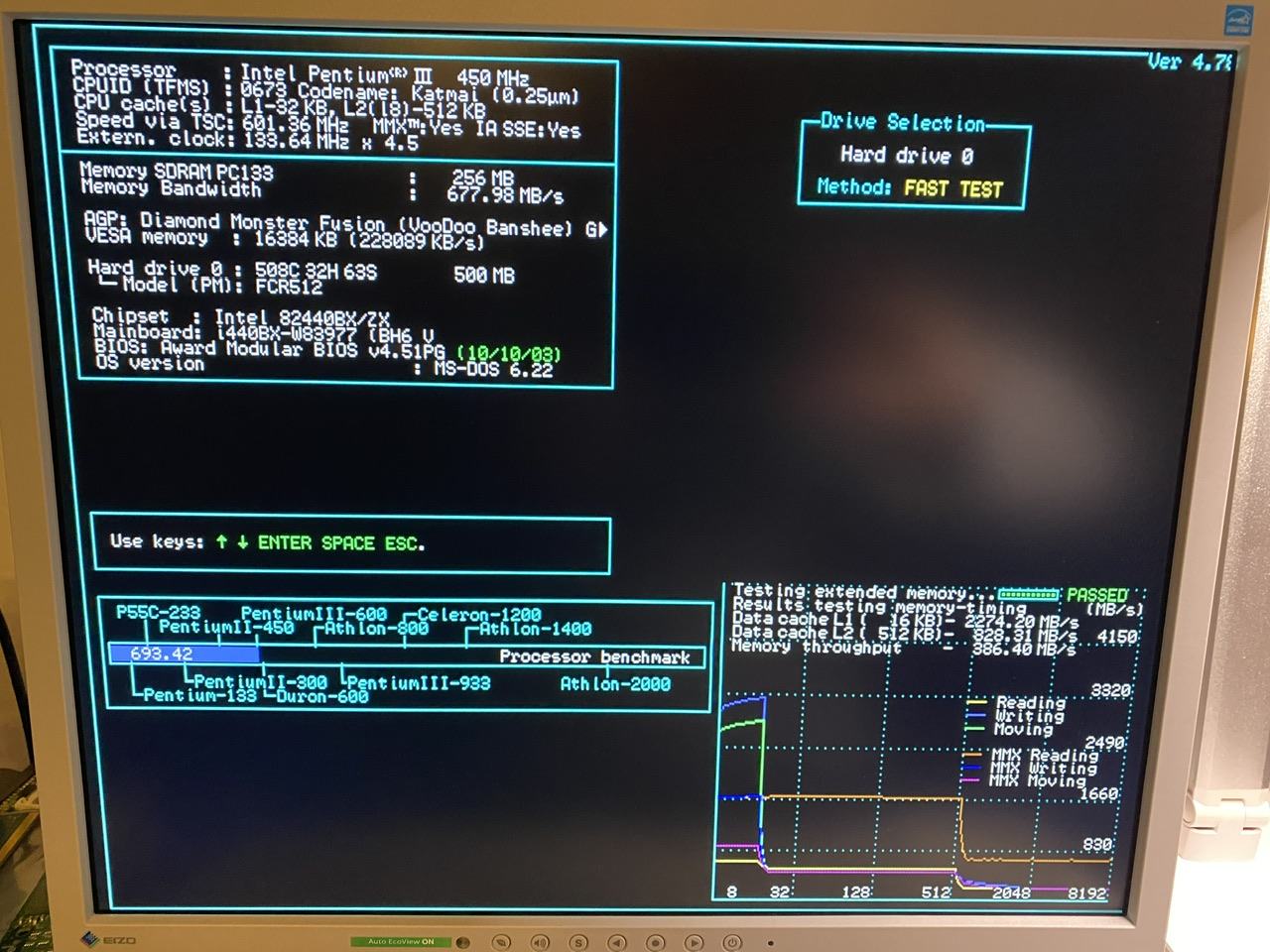Image resolution: width=1270 pixels, height=952 pixels.
Task: Click the L1-32 KB cache text
Action: point(288,106)
